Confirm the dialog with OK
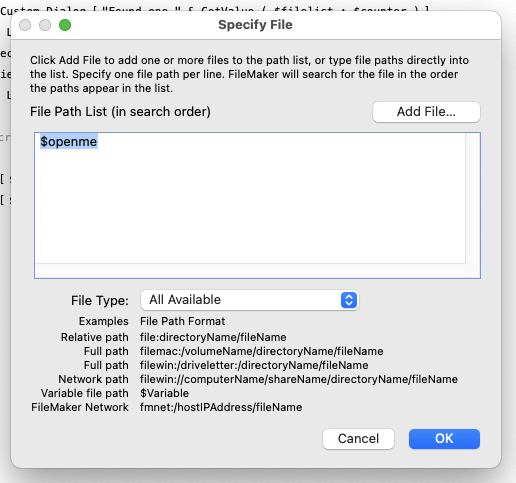This screenshot has width=516, height=483. click(x=444, y=439)
